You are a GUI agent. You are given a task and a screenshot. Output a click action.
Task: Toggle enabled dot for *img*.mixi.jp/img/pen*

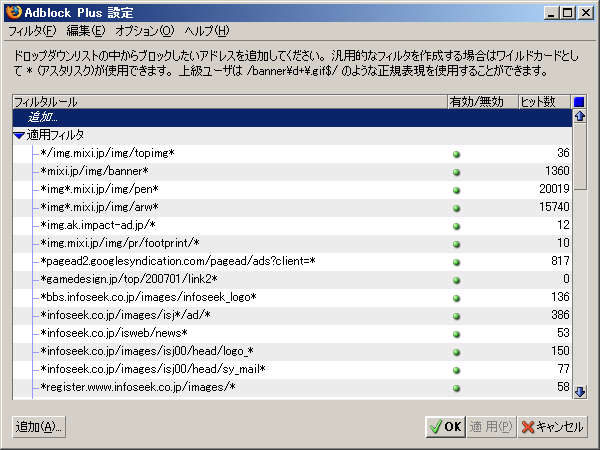456,190
